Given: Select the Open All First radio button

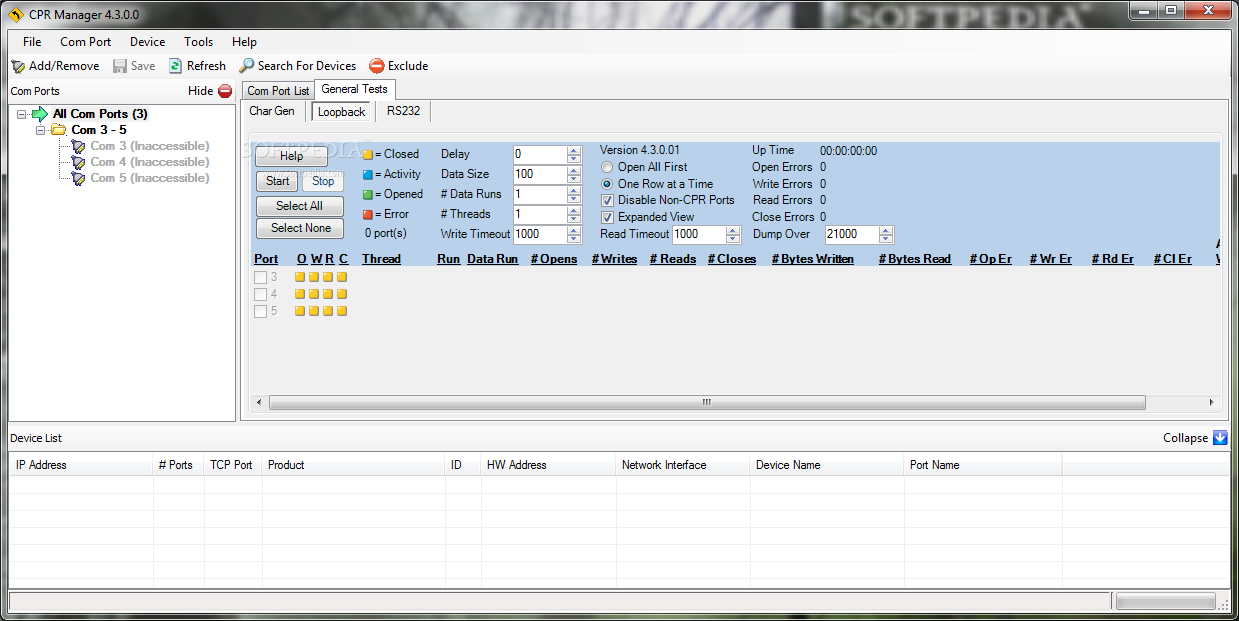Looking at the screenshot, I should (x=607, y=168).
